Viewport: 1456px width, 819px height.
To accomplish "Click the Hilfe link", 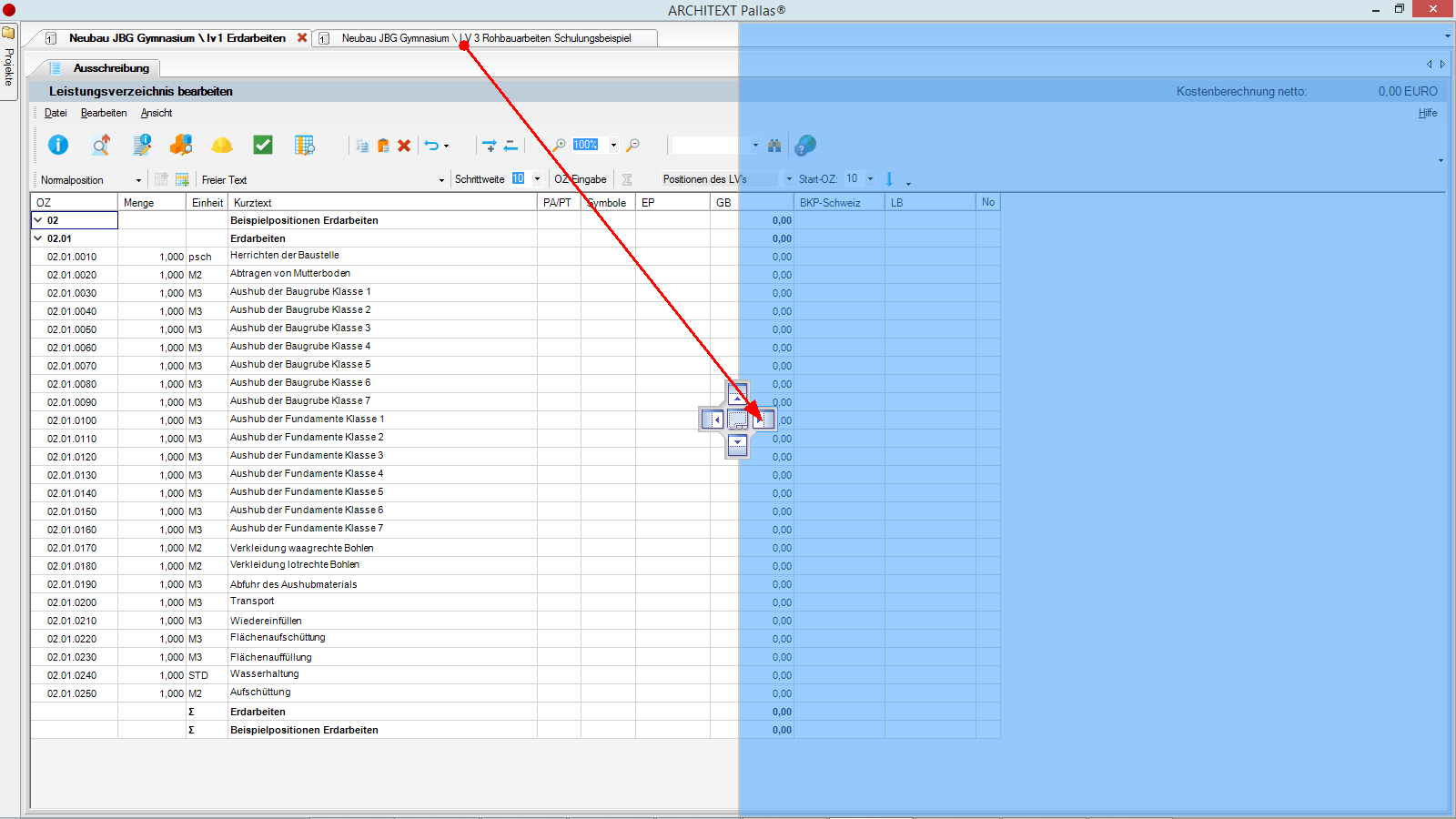I will pos(1428,113).
